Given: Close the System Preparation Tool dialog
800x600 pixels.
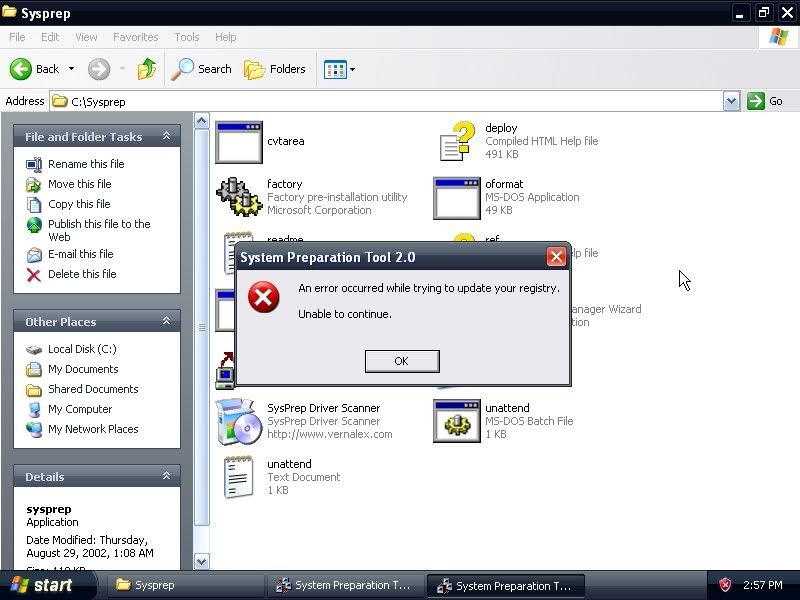Looking at the screenshot, I should (x=556, y=257).
